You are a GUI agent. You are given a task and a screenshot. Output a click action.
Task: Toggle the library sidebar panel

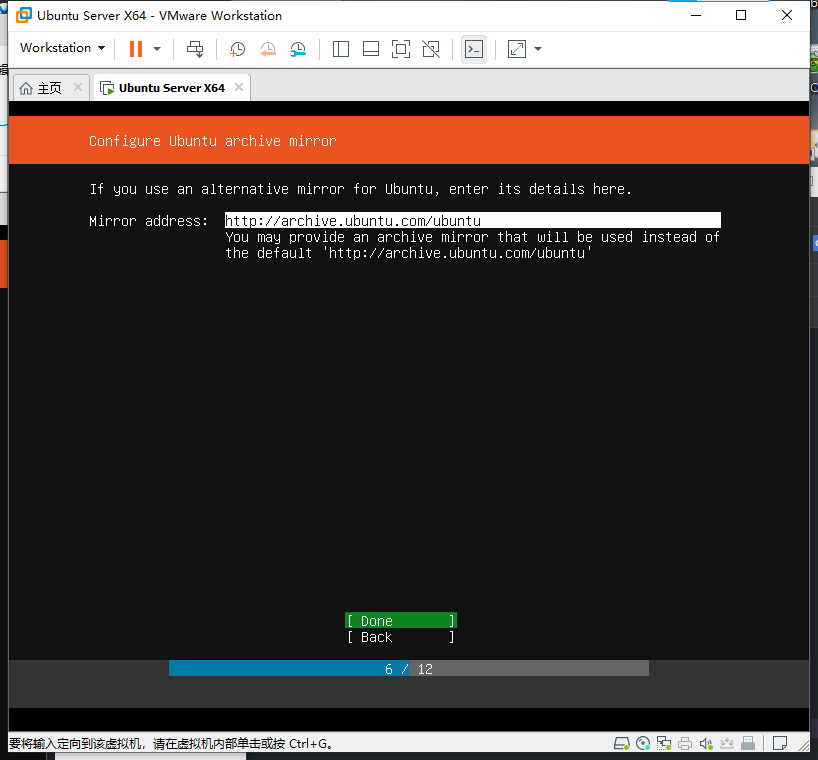click(341, 49)
